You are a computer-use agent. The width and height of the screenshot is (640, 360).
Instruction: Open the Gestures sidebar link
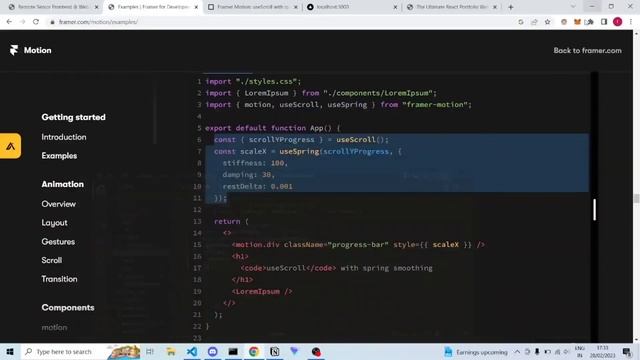click(x=58, y=242)
